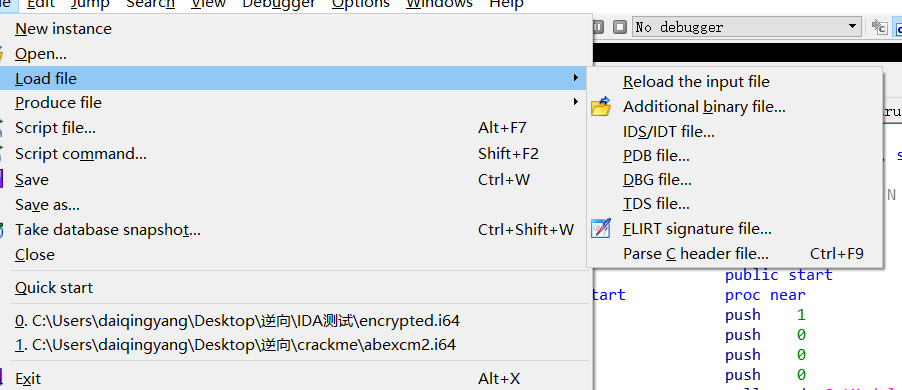This screenshot has width=902, height=390.
Task: Open the No debugger dropdown
Action: point(746,27)
